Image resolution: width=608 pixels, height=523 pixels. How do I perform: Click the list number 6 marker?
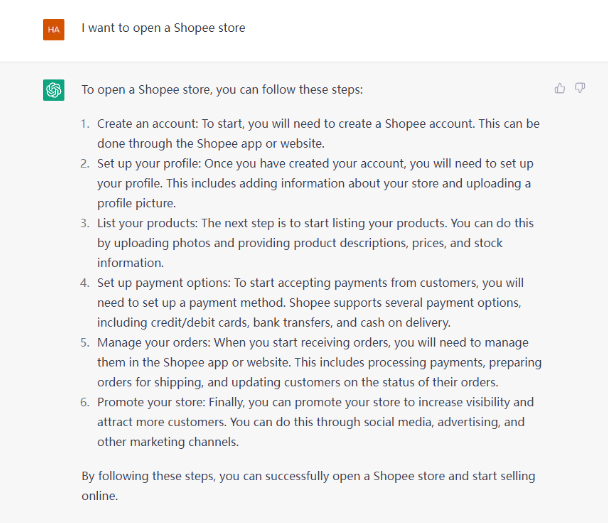85,402
